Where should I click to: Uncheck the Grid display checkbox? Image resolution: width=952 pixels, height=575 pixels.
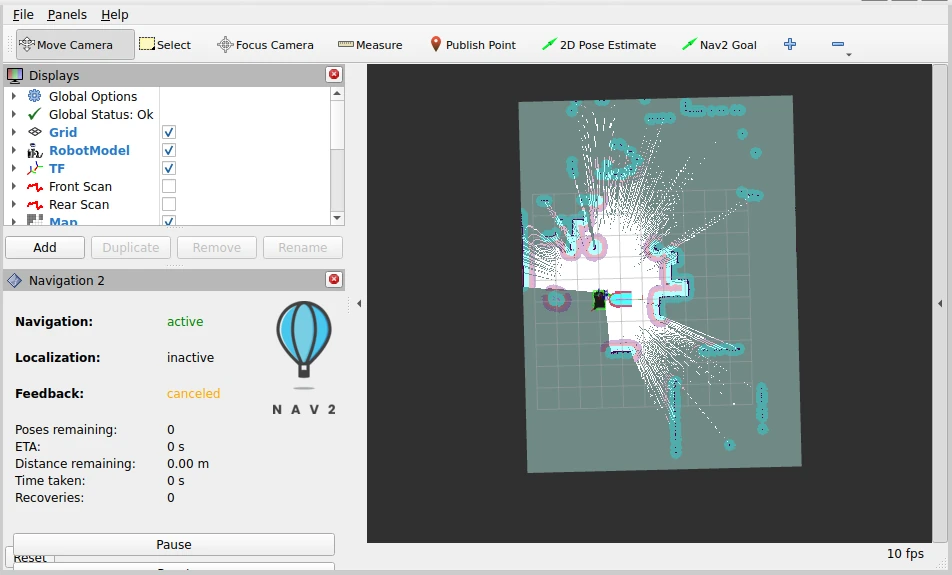coord(169,132)
